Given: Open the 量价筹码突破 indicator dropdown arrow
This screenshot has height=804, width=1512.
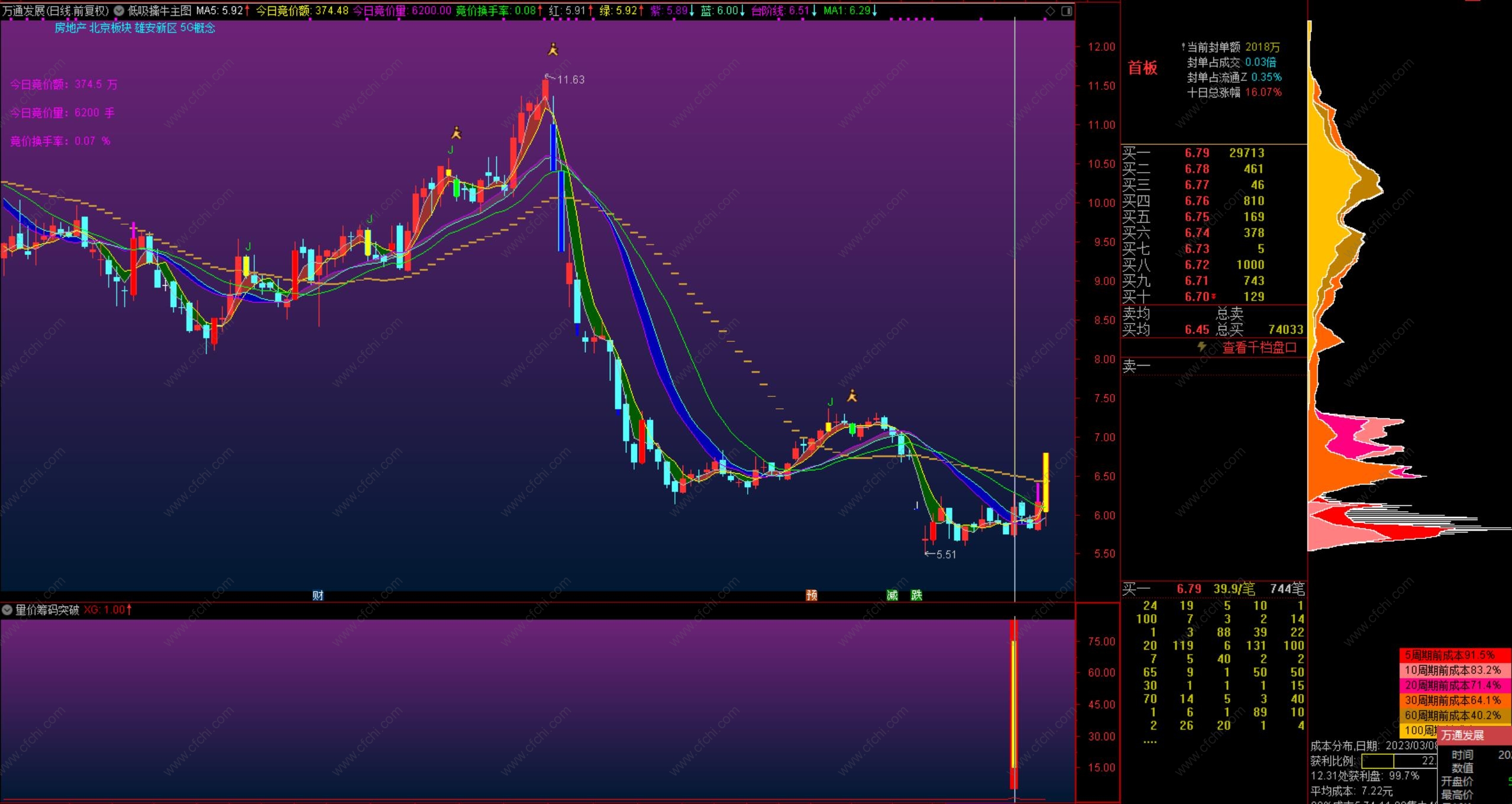Looking at the screenshot, I should [x=8, y=609].
